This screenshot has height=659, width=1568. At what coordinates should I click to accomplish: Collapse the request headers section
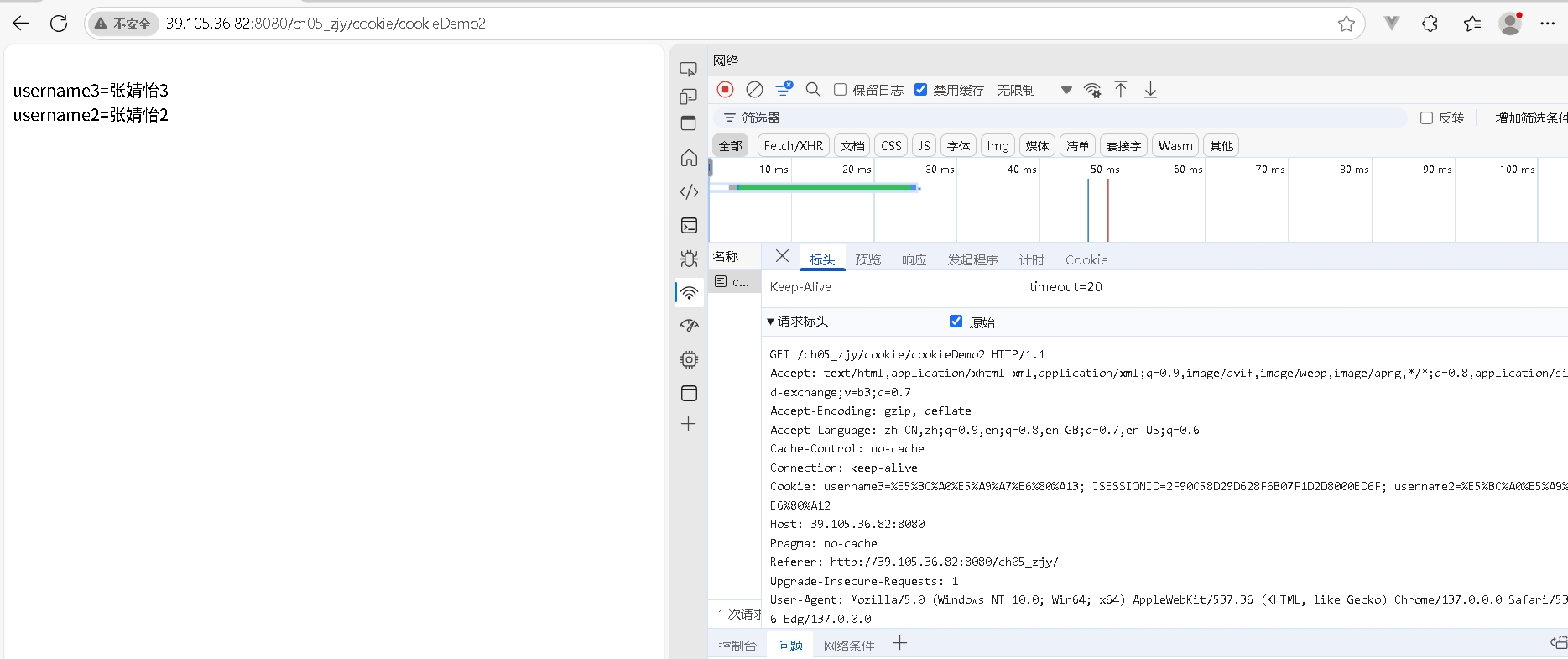771,322
